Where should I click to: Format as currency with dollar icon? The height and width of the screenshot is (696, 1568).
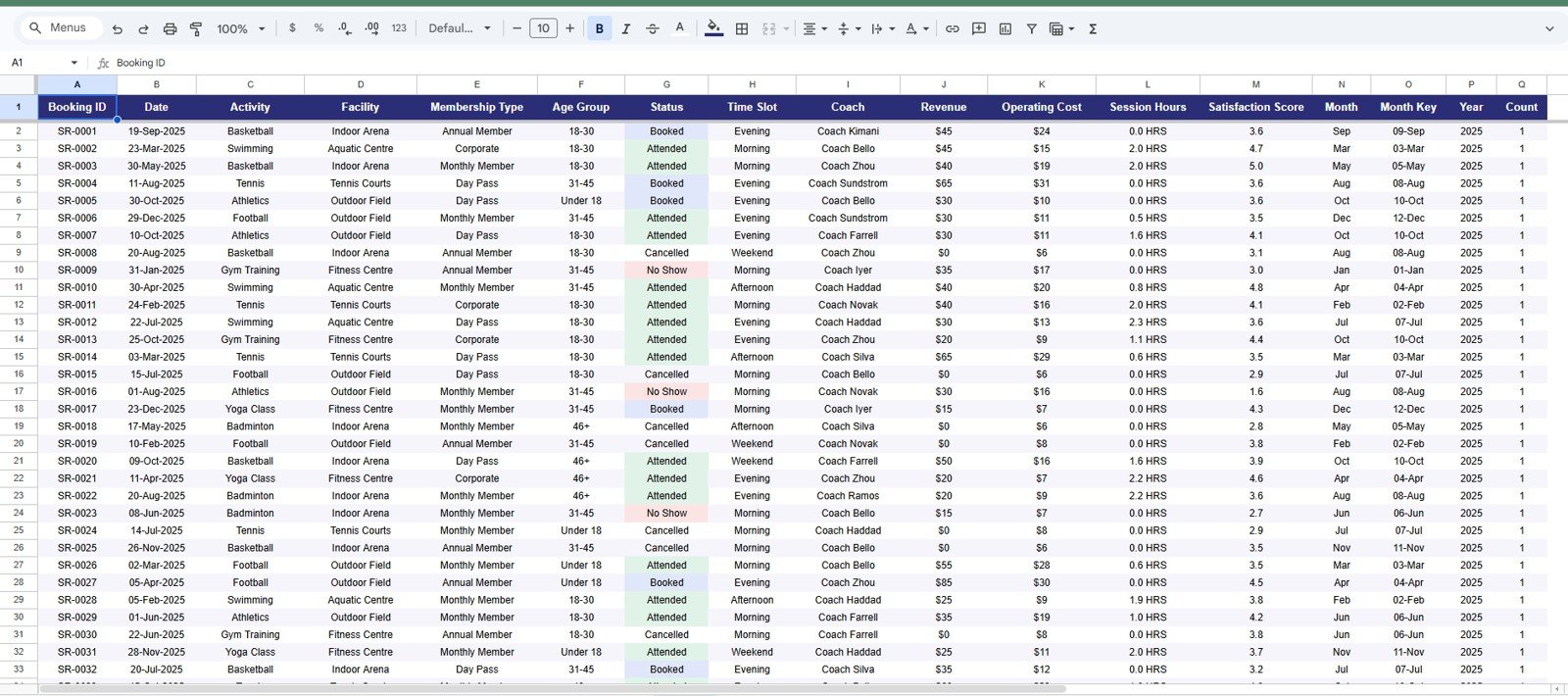coord(292,28)
